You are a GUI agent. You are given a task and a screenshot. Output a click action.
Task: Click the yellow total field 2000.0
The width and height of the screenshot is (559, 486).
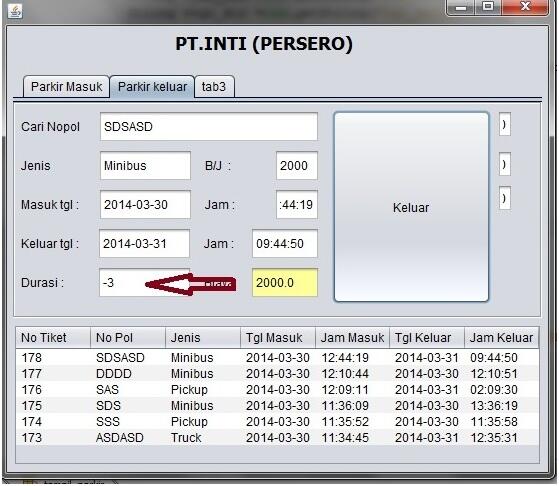[x=284, y=282]
